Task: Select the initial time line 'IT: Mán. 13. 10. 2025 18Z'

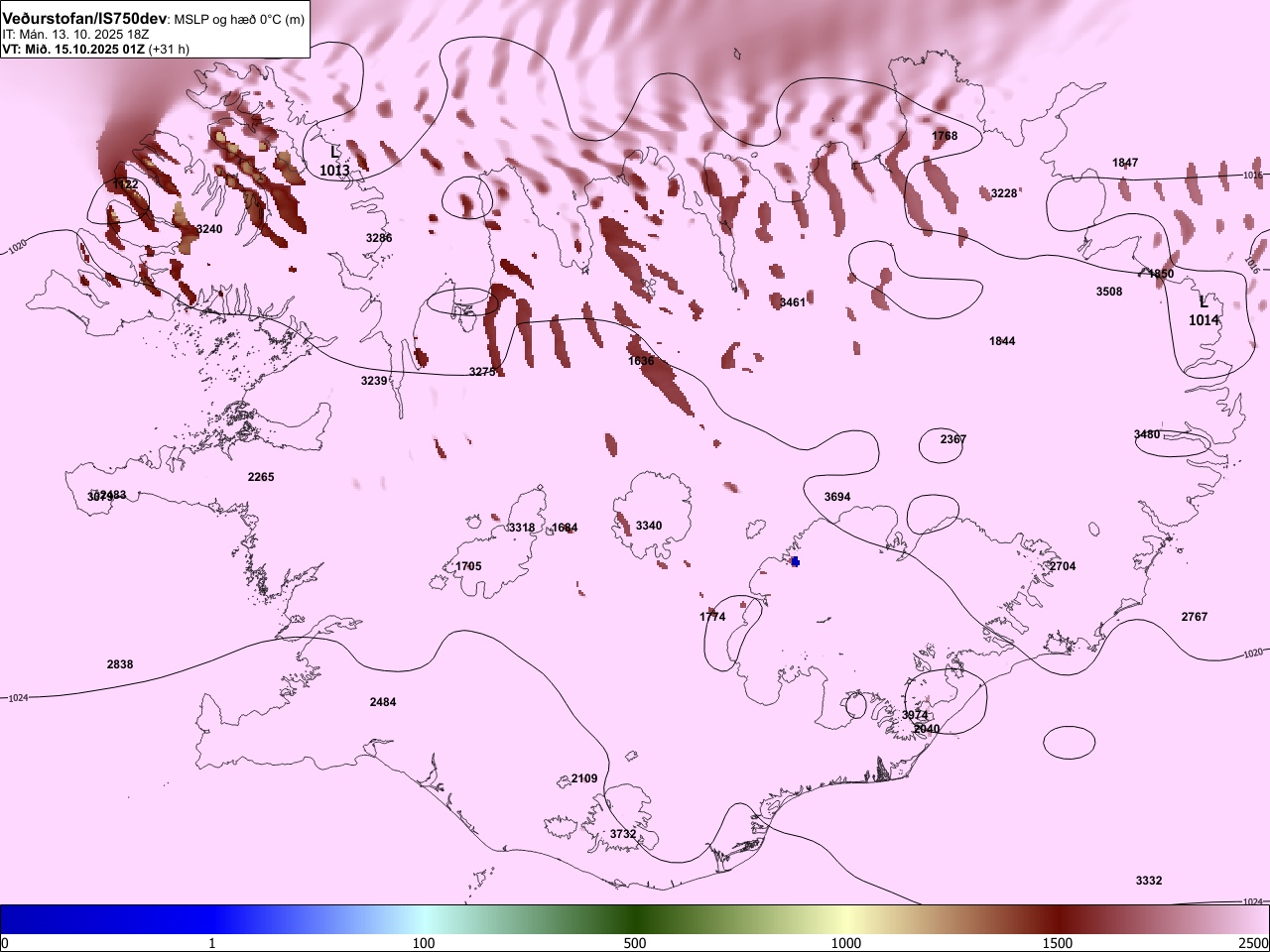Action: [76, 34]
